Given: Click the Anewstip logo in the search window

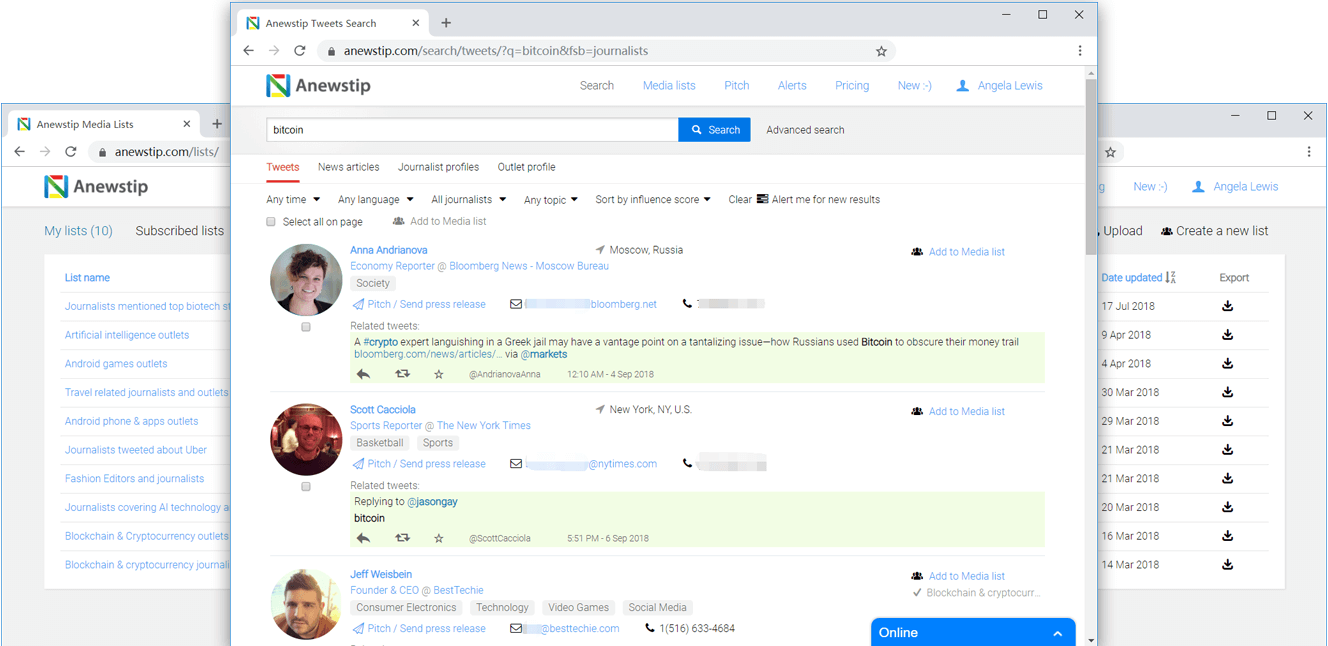Looking at the screenshot, I should tap(318, 86).
